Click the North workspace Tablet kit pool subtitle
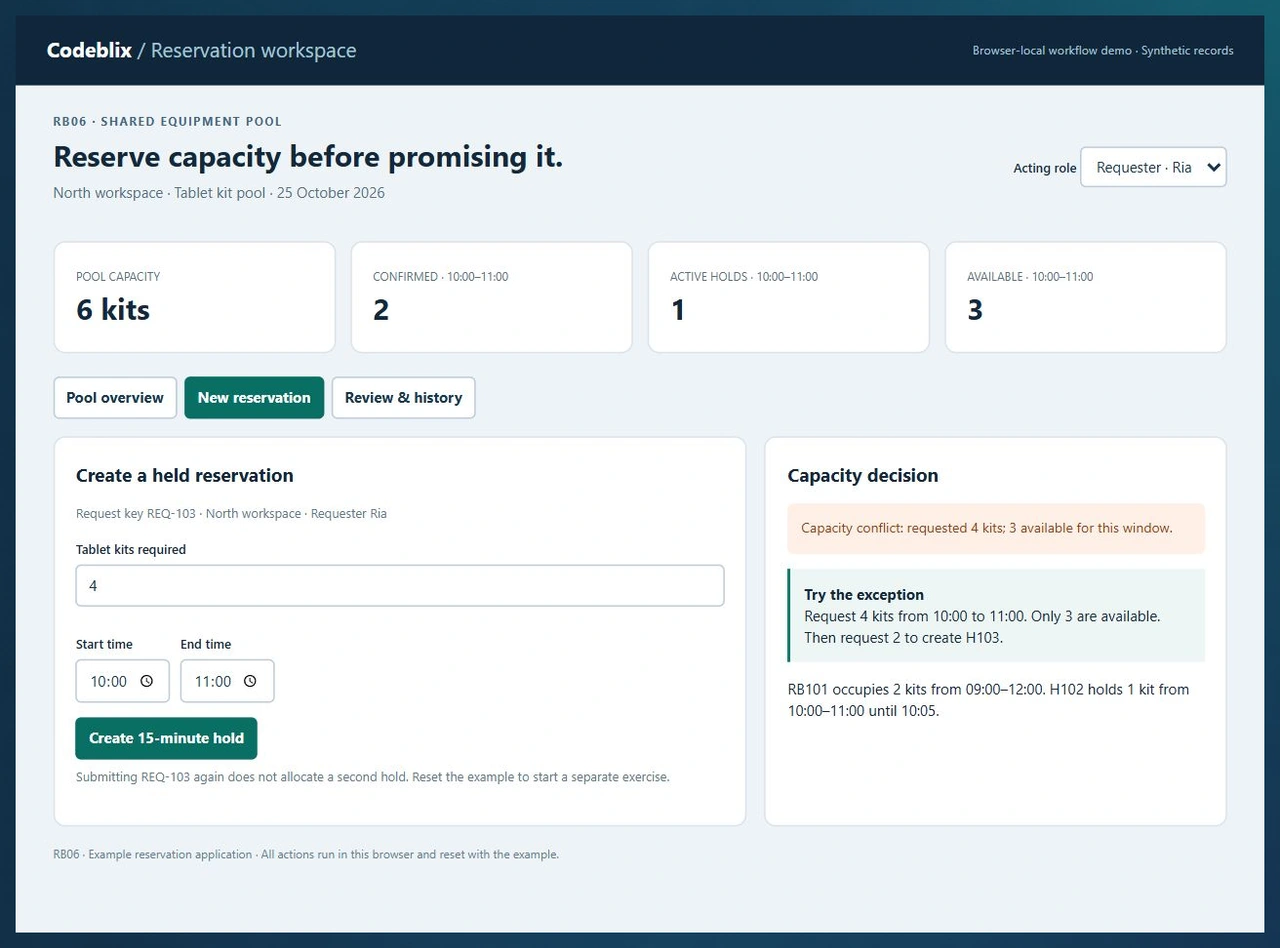Screen dimensions: 1280x948 [x=219, y=193]
